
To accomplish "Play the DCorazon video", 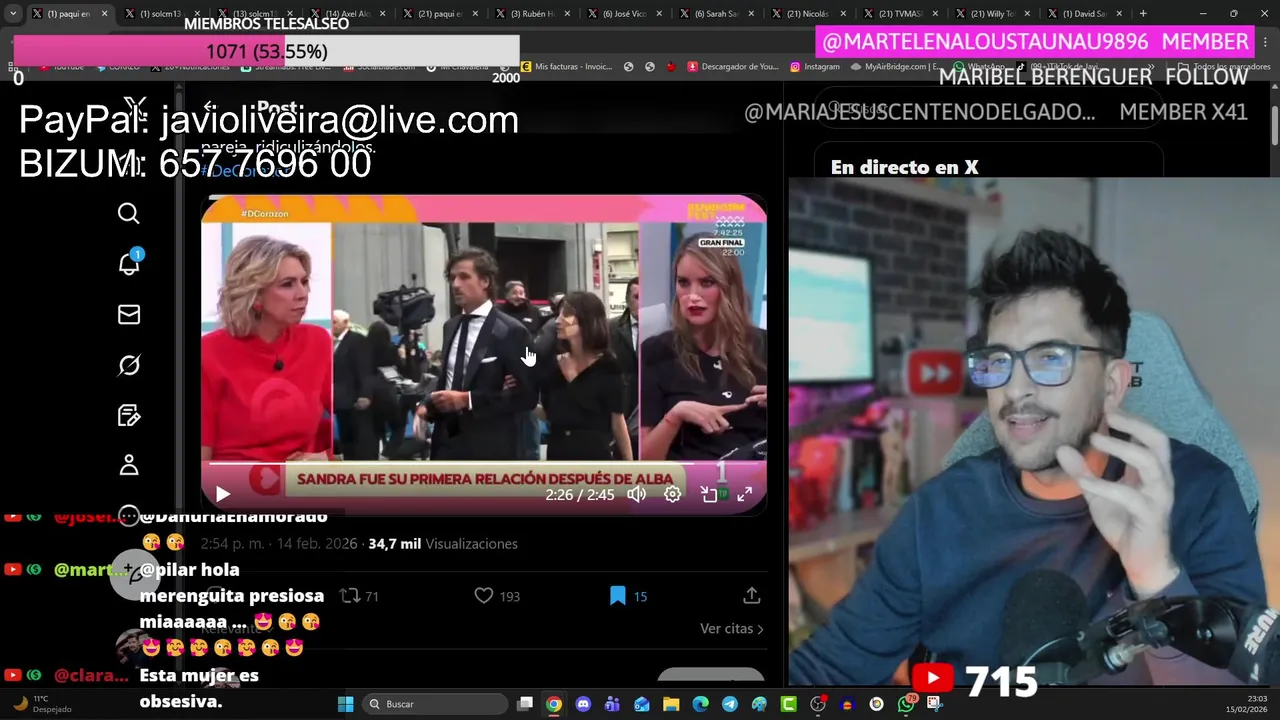I will 223,494.
